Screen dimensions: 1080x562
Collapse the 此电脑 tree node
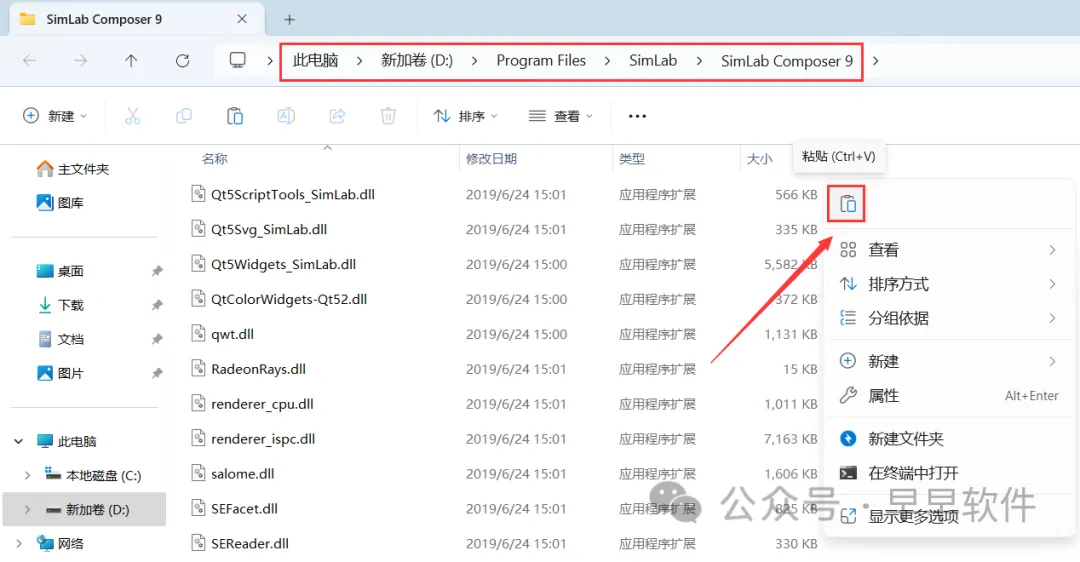click(19, 441)
